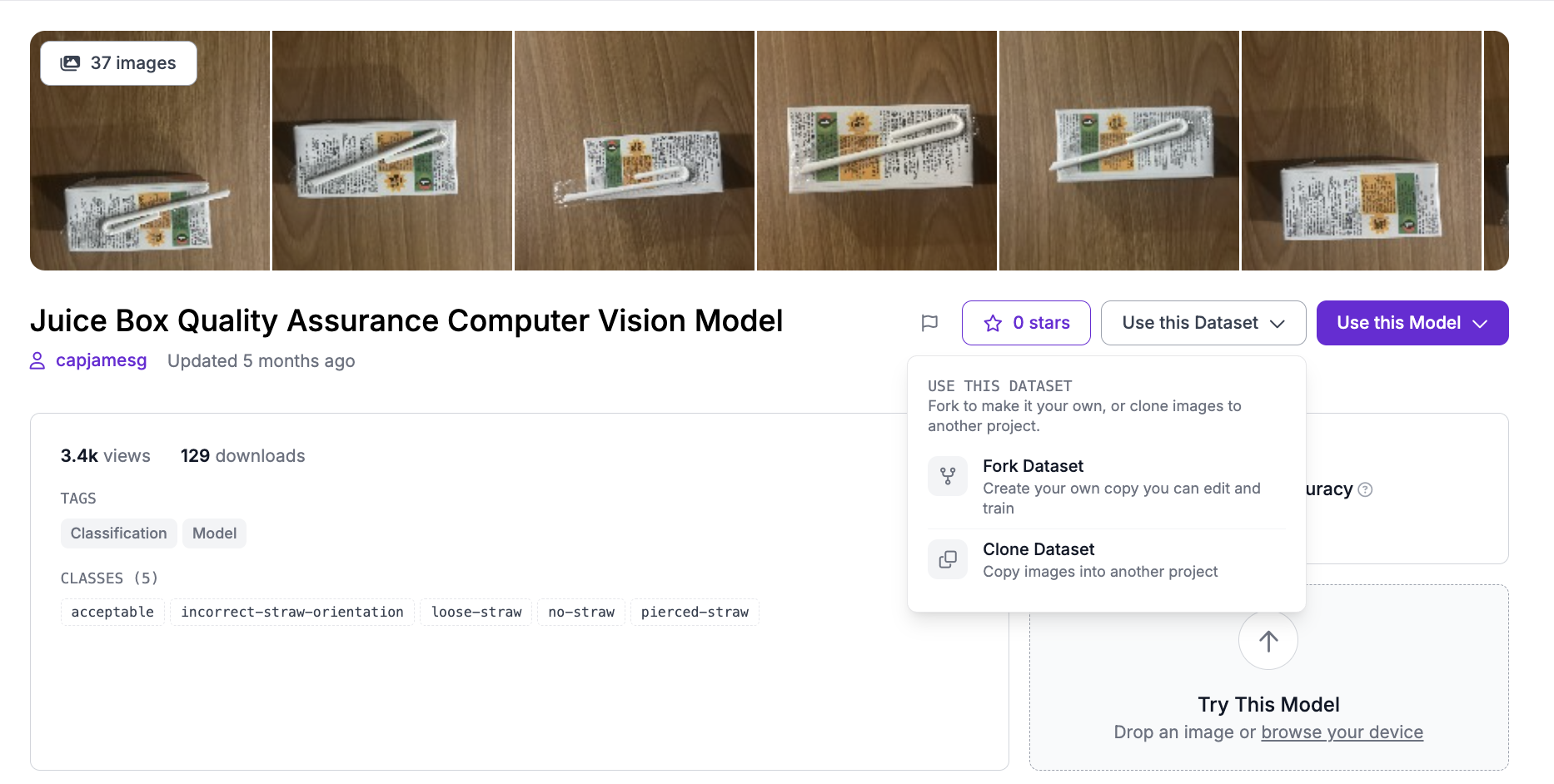This screenshot has width=1554, height=784.
Task: Click the accuracy help question mark icon
Action: 1365,489
